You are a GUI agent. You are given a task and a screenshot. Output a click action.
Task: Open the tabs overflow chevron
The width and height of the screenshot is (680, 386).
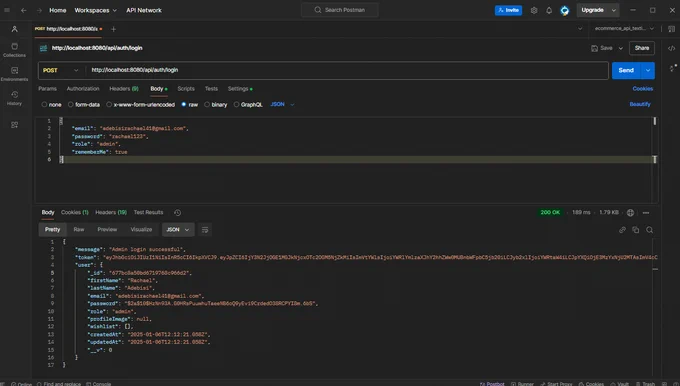tap(580, 29)
